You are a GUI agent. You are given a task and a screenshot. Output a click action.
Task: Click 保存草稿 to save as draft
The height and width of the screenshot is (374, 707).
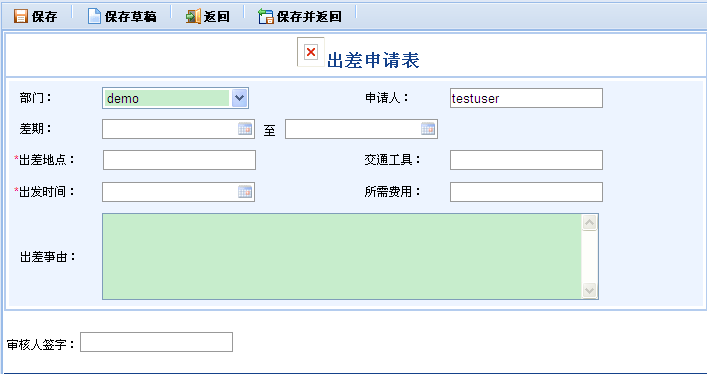(122, 17)
